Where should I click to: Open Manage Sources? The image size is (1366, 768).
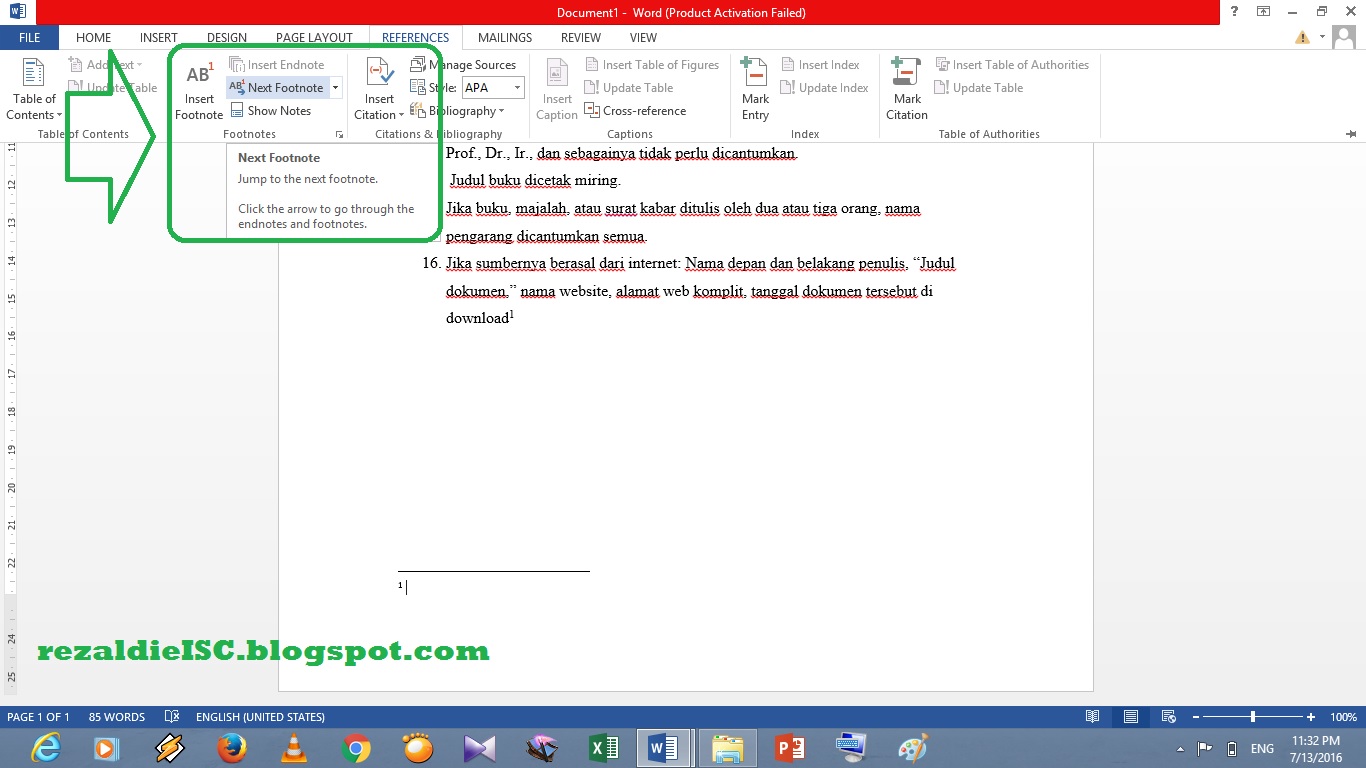pyautogui.click(x=464, y=65)
